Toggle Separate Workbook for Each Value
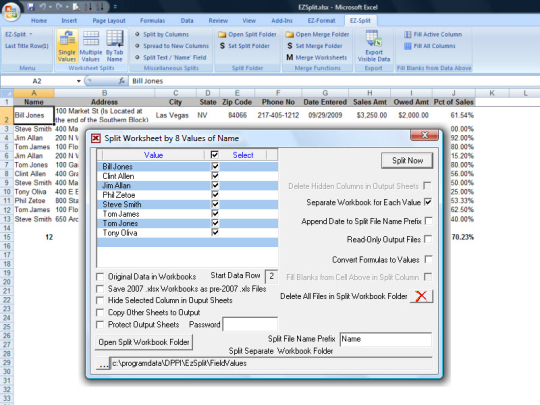 click(428, 202)
